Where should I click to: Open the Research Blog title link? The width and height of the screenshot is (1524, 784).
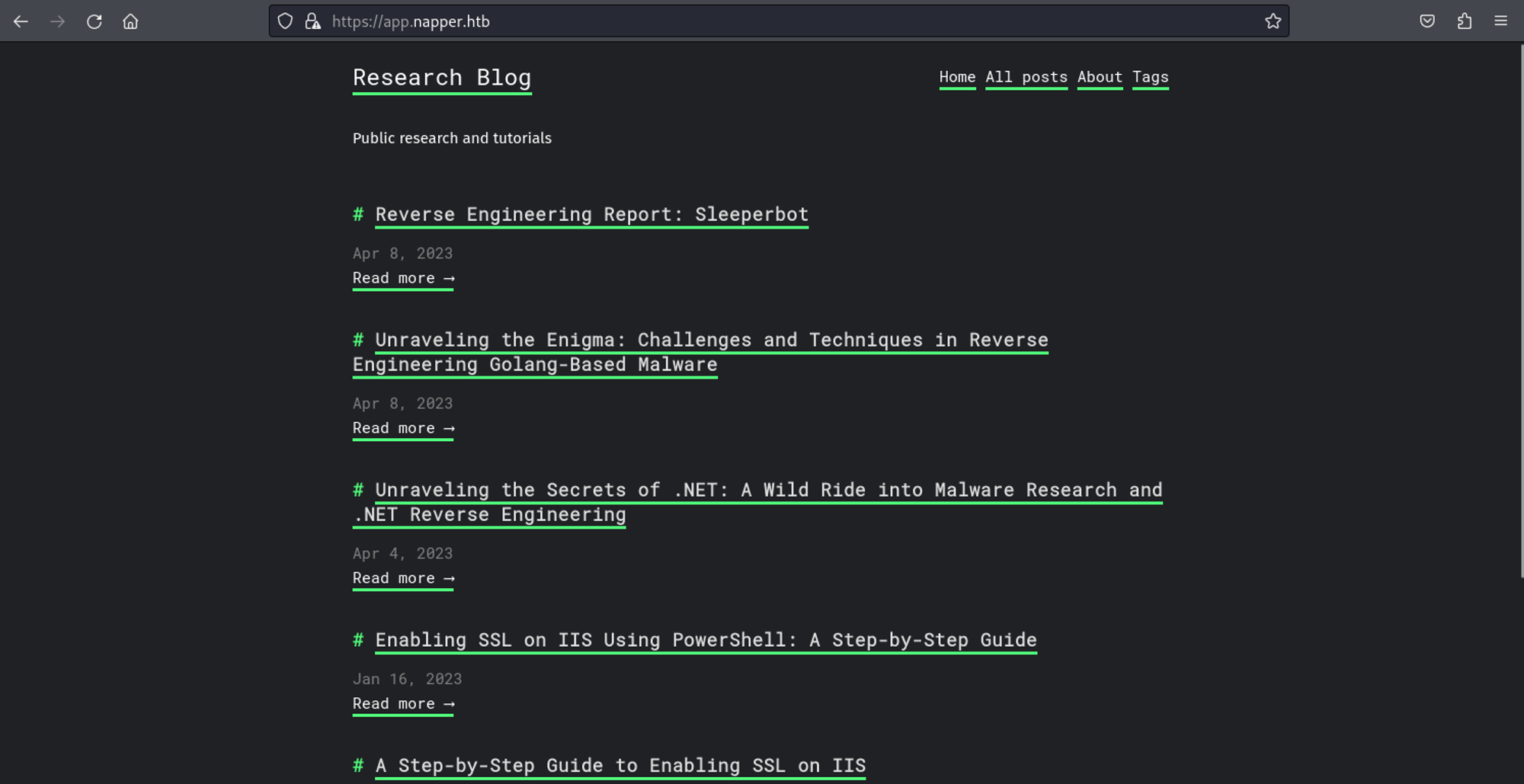[441, 78]
